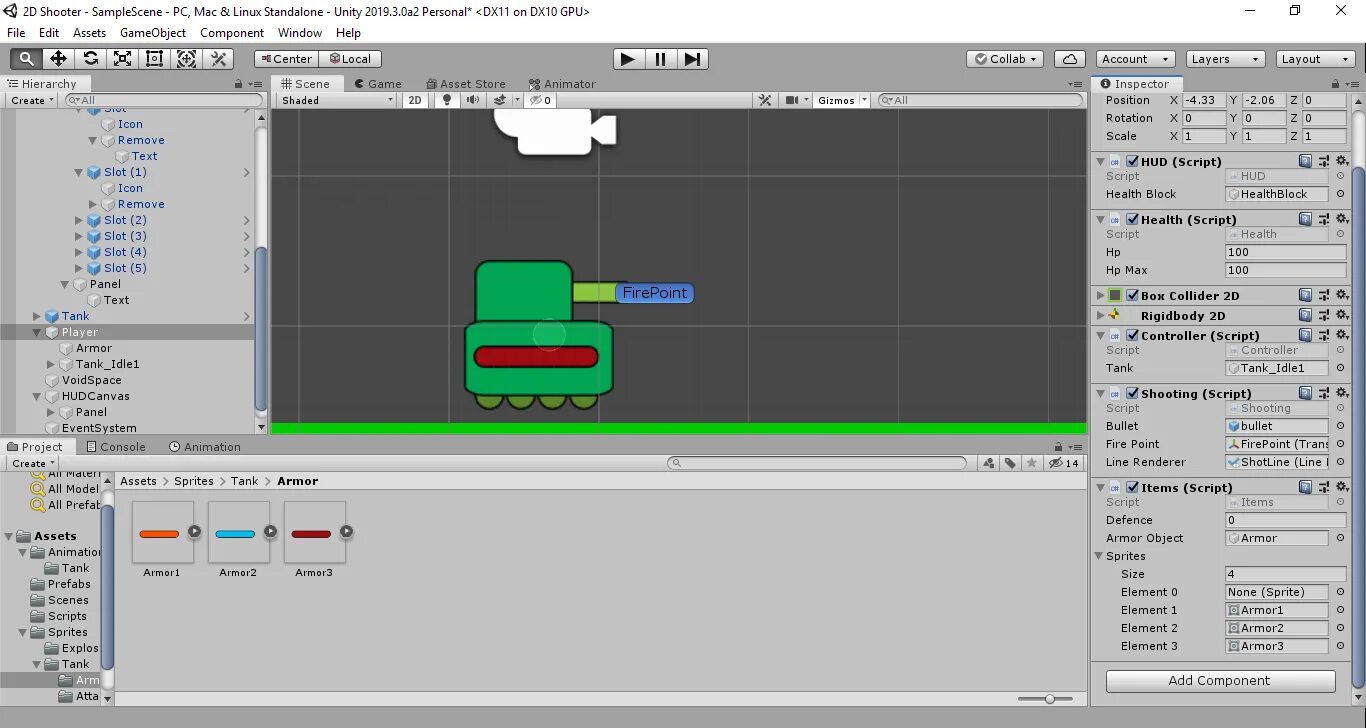1366x728 pixels.
Task: Open the Gizmos dropdown
Action: tap(841, 100)
